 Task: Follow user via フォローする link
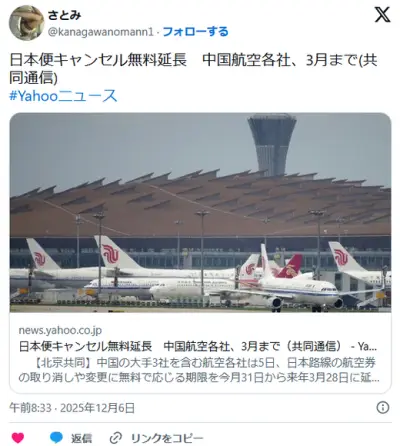[x=196, y=32]
